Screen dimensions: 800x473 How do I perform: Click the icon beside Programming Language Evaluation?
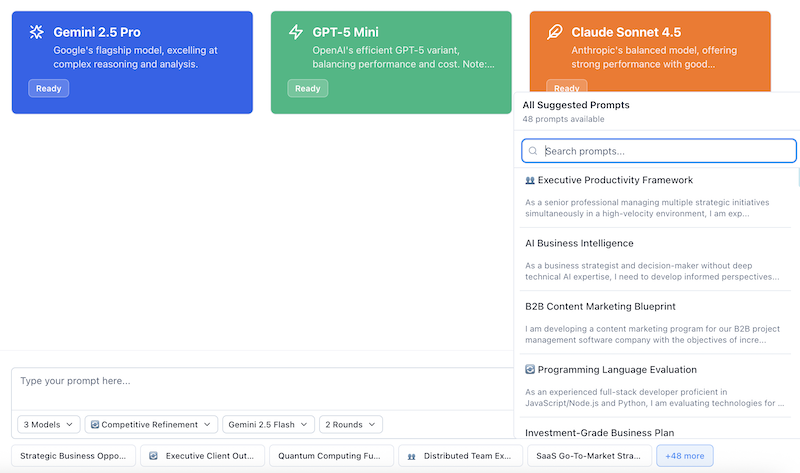[x=530, y=369]
